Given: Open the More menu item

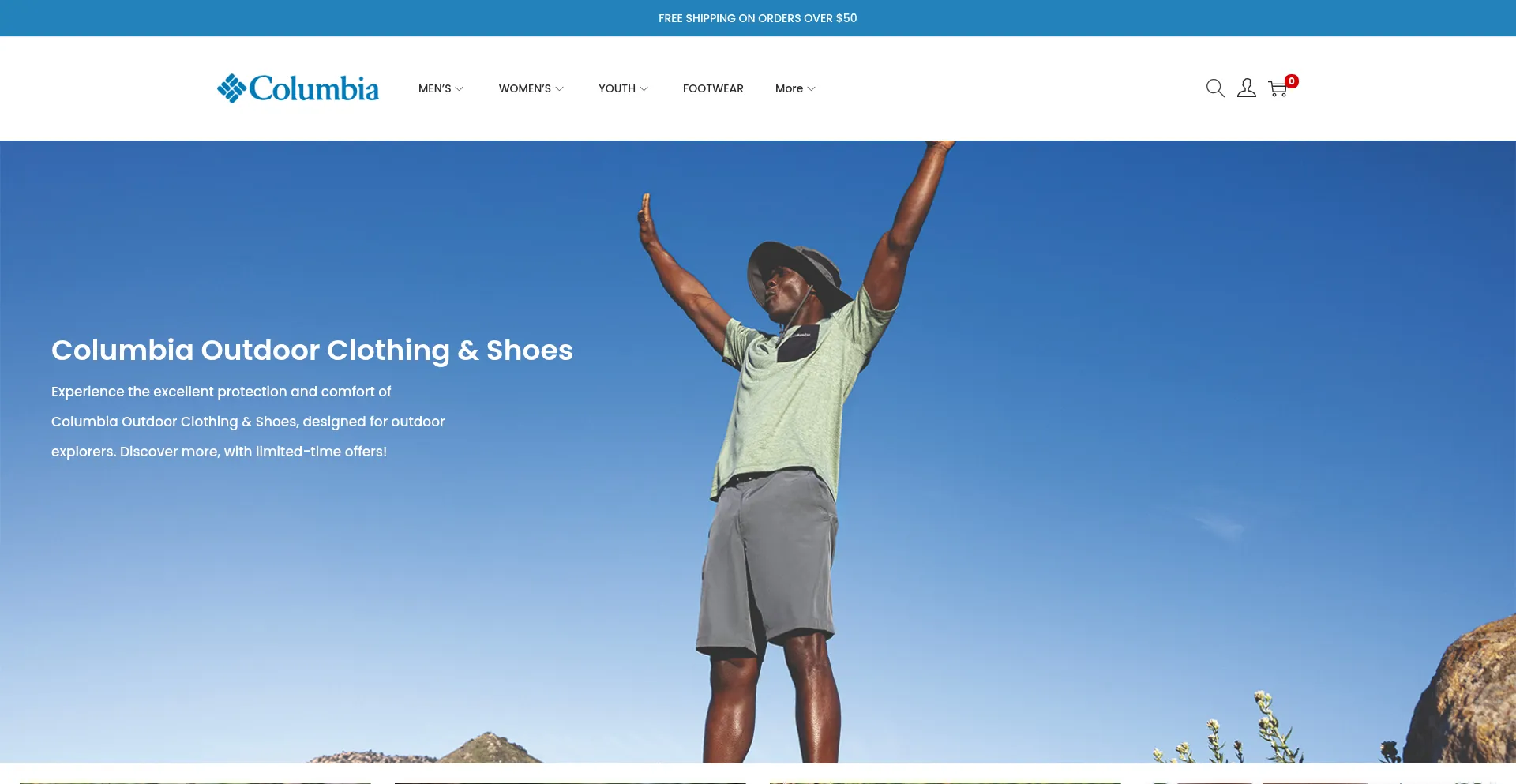Looking at the screenshot, I should pyautogui.click(x=789, y=88).
